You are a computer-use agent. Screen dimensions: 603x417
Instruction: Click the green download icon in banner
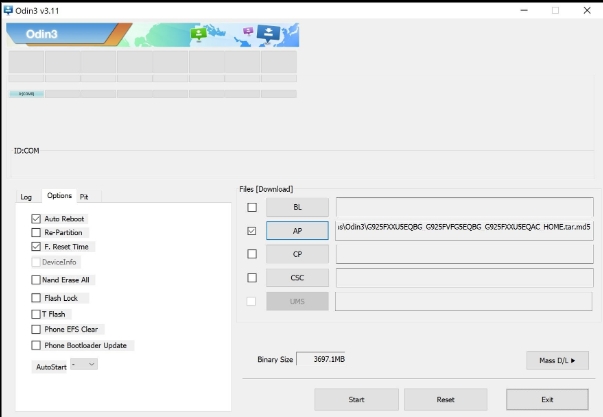(x=198, y=34)
